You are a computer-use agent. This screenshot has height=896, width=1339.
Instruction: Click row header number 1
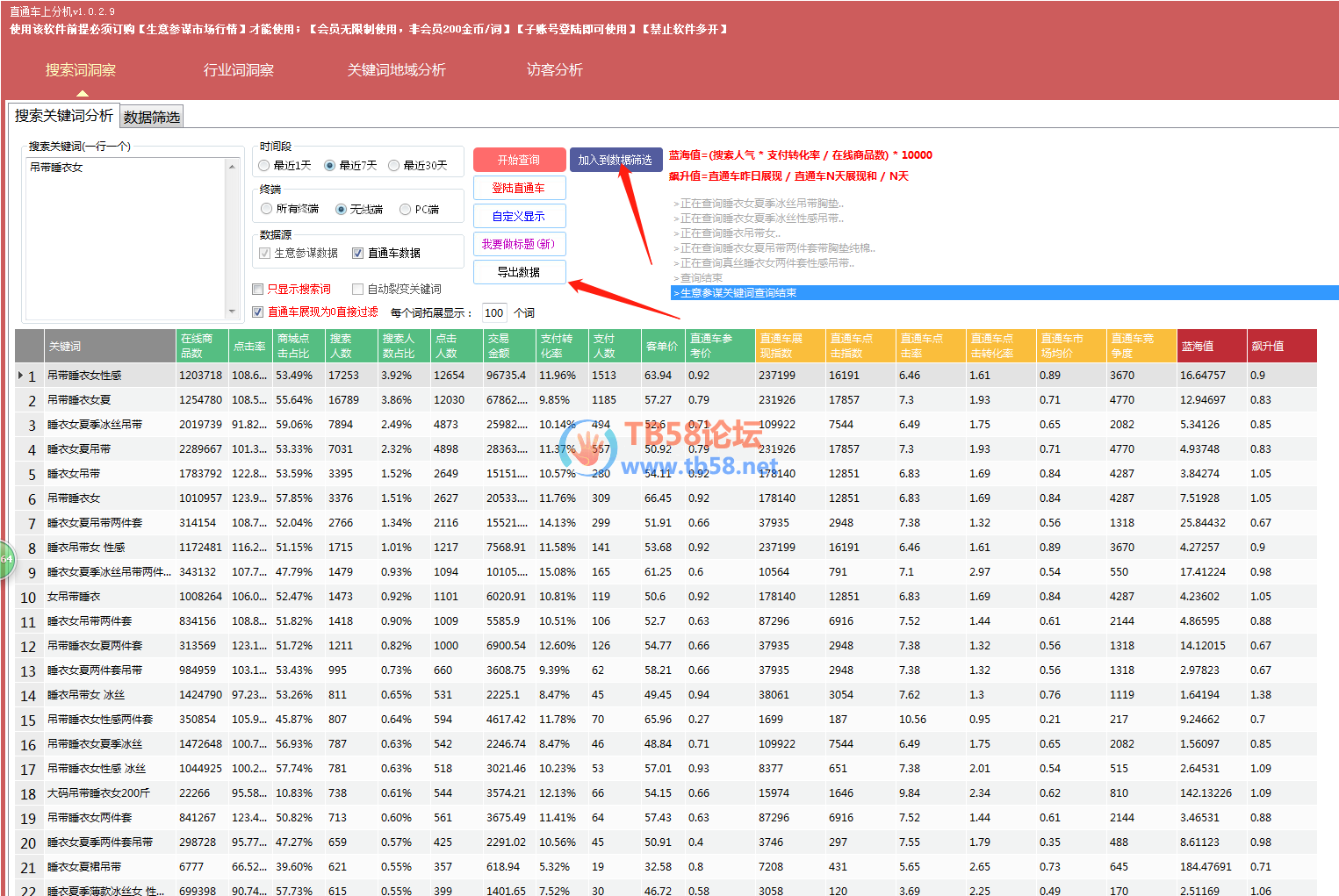coord(30,376)
